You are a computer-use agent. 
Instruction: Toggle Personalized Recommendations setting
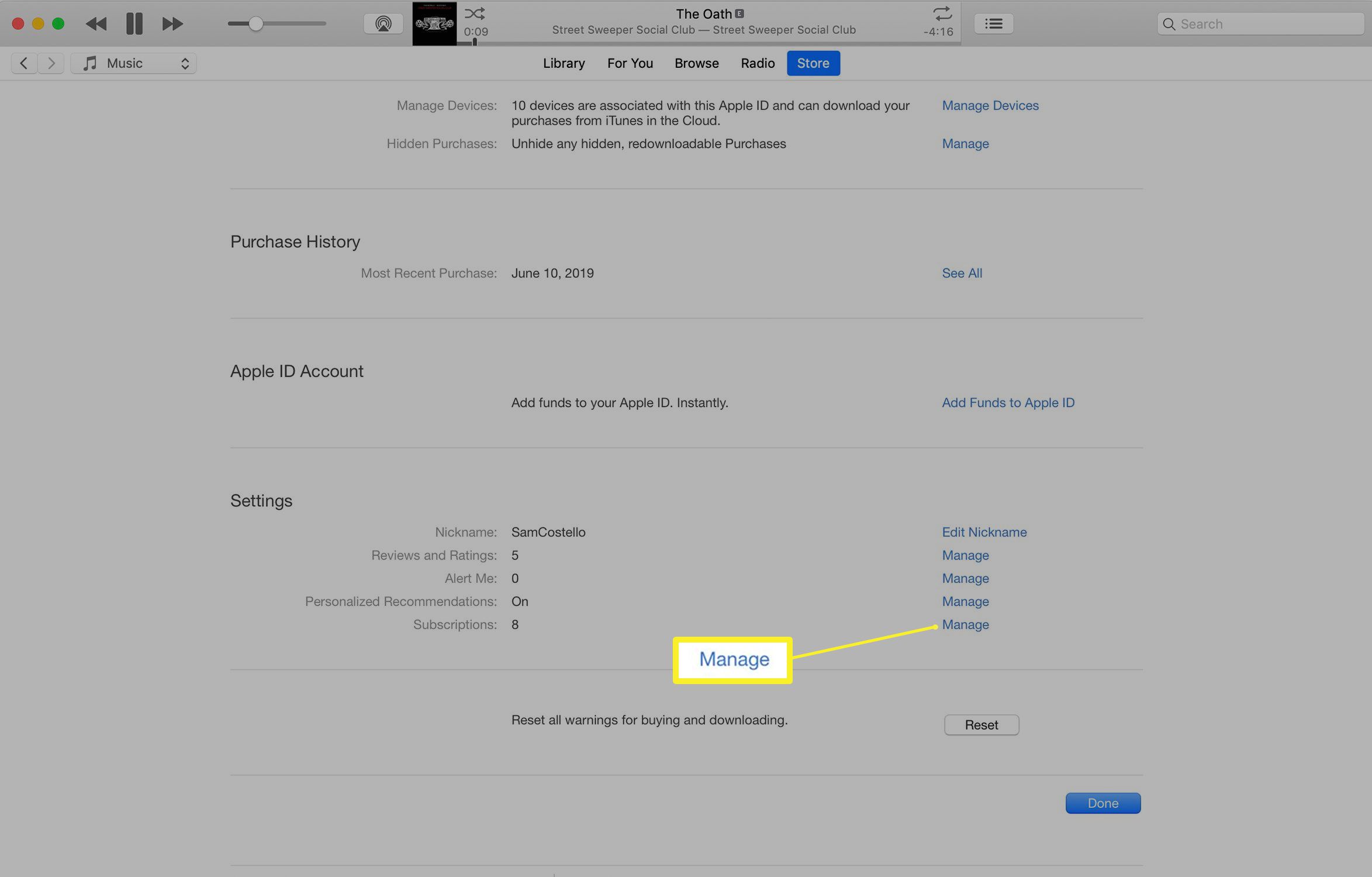pyautogui.click(x=965, y=601)
